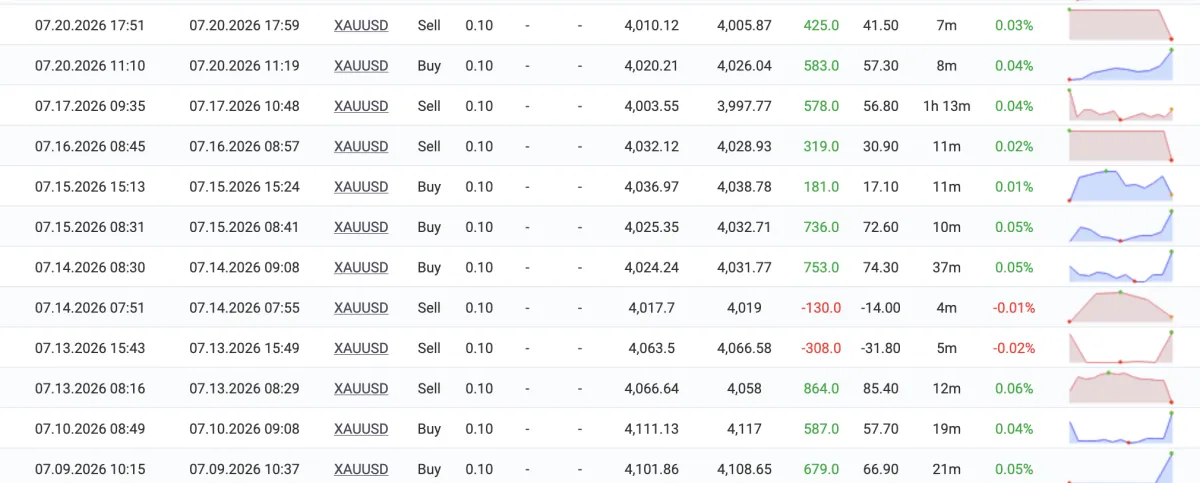The image size is (1200, 483).
Task: Open mini chart for -130.0 pips losing trade
Action: tap(1121, 307)
